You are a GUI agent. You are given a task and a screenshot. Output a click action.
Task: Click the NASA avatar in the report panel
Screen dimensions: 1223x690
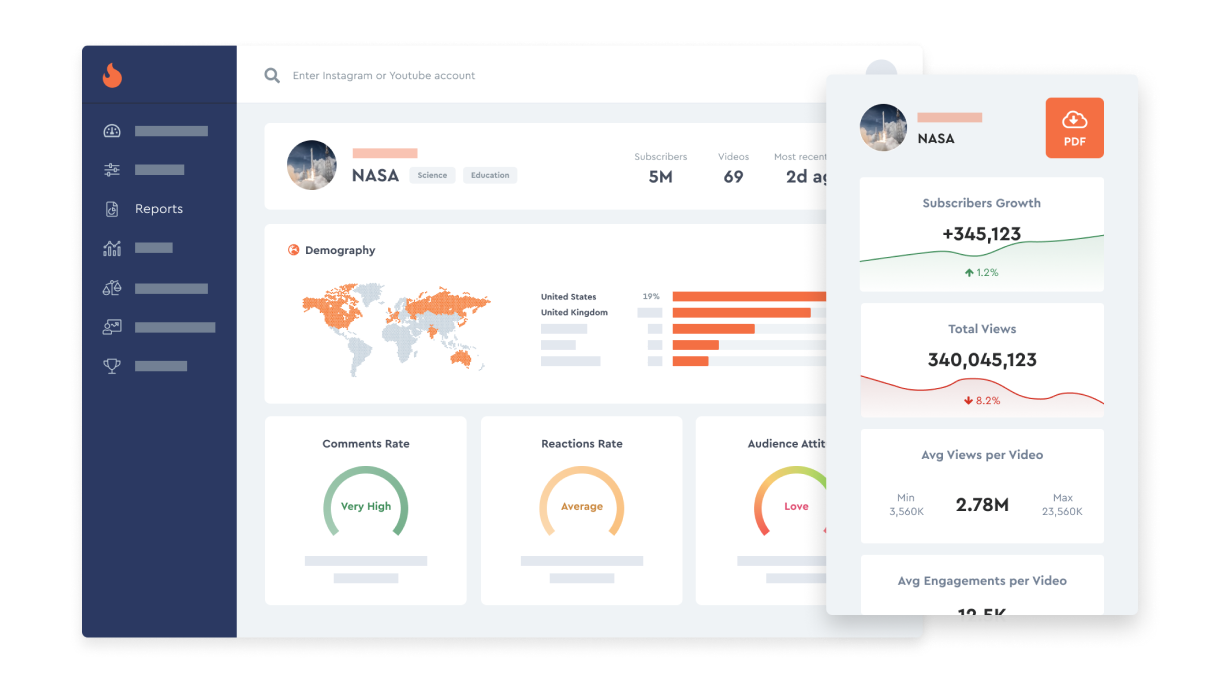[x=884, y=128]
